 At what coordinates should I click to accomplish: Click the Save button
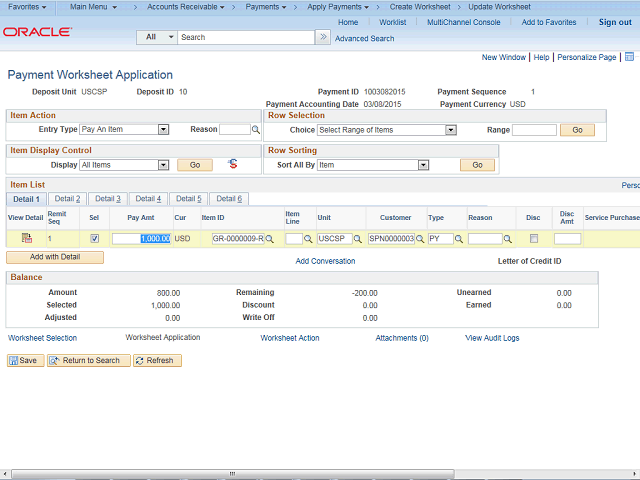(24, 360)
